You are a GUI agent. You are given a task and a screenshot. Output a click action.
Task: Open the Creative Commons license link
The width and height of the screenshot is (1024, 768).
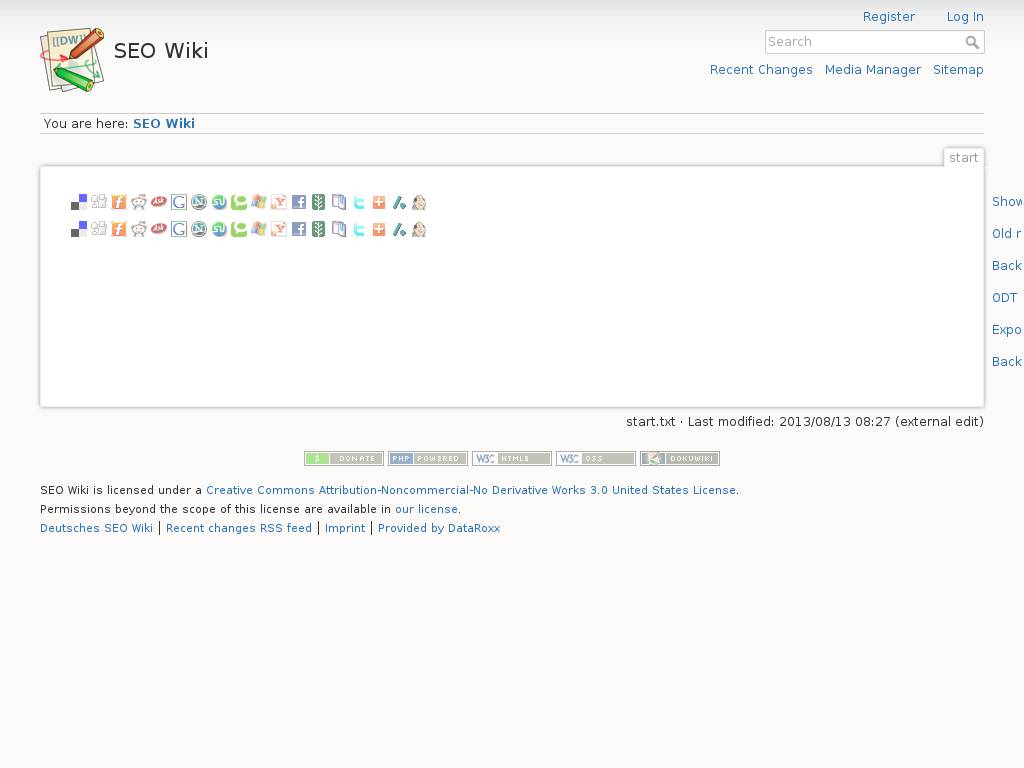pos(471,491)
